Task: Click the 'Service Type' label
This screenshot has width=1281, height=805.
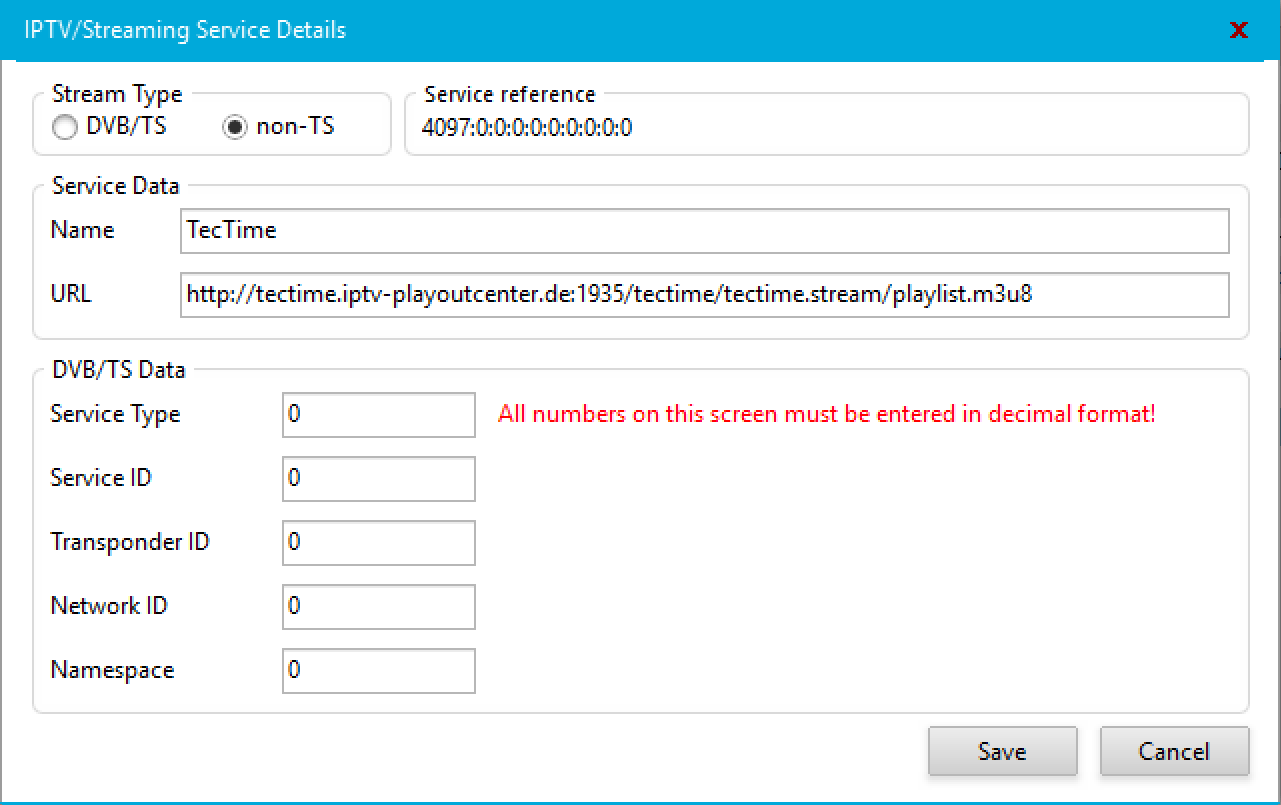Action: pos(116,414)
